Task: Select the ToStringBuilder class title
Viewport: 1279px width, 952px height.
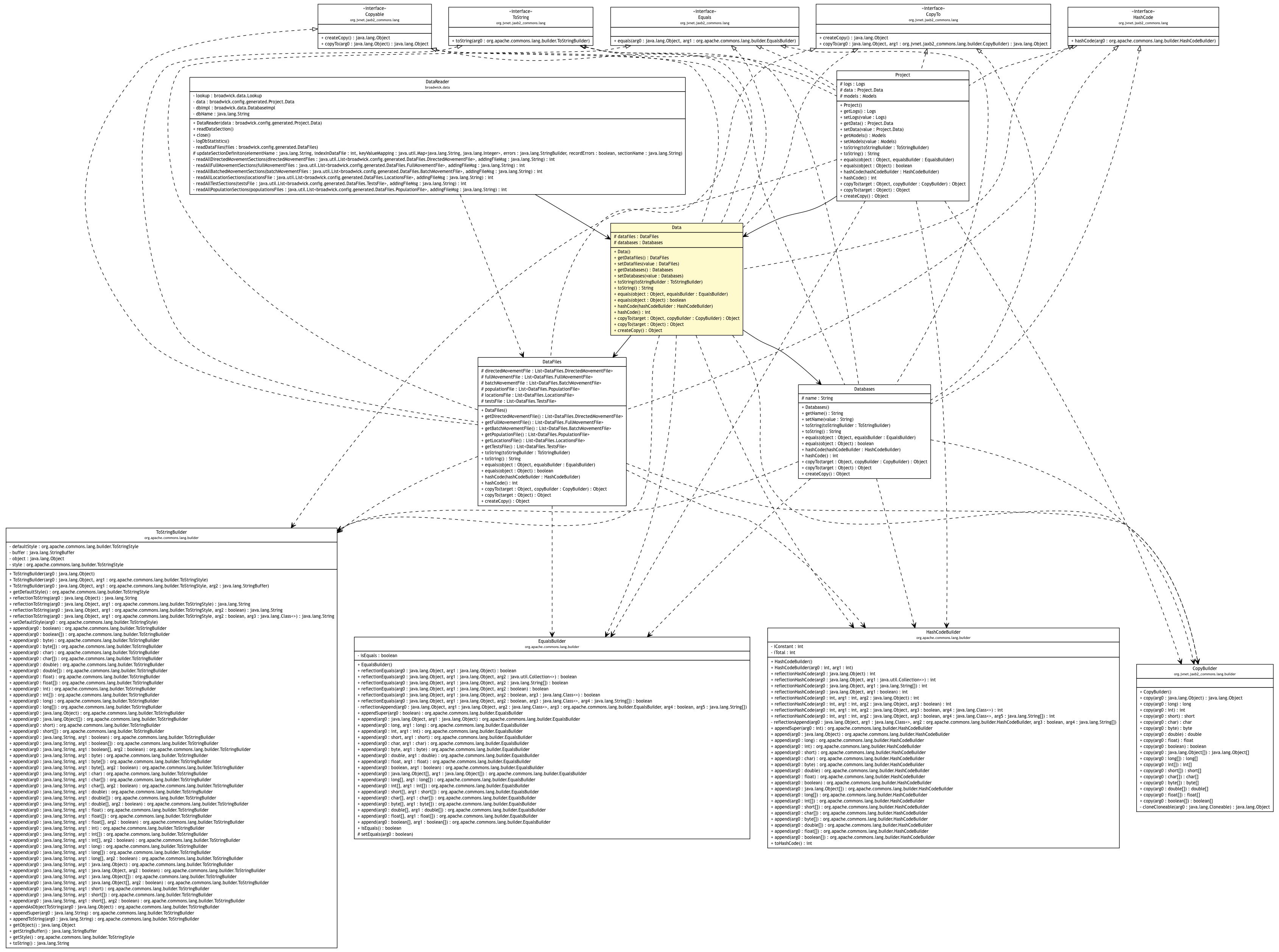Action: (x=171, y=533)
